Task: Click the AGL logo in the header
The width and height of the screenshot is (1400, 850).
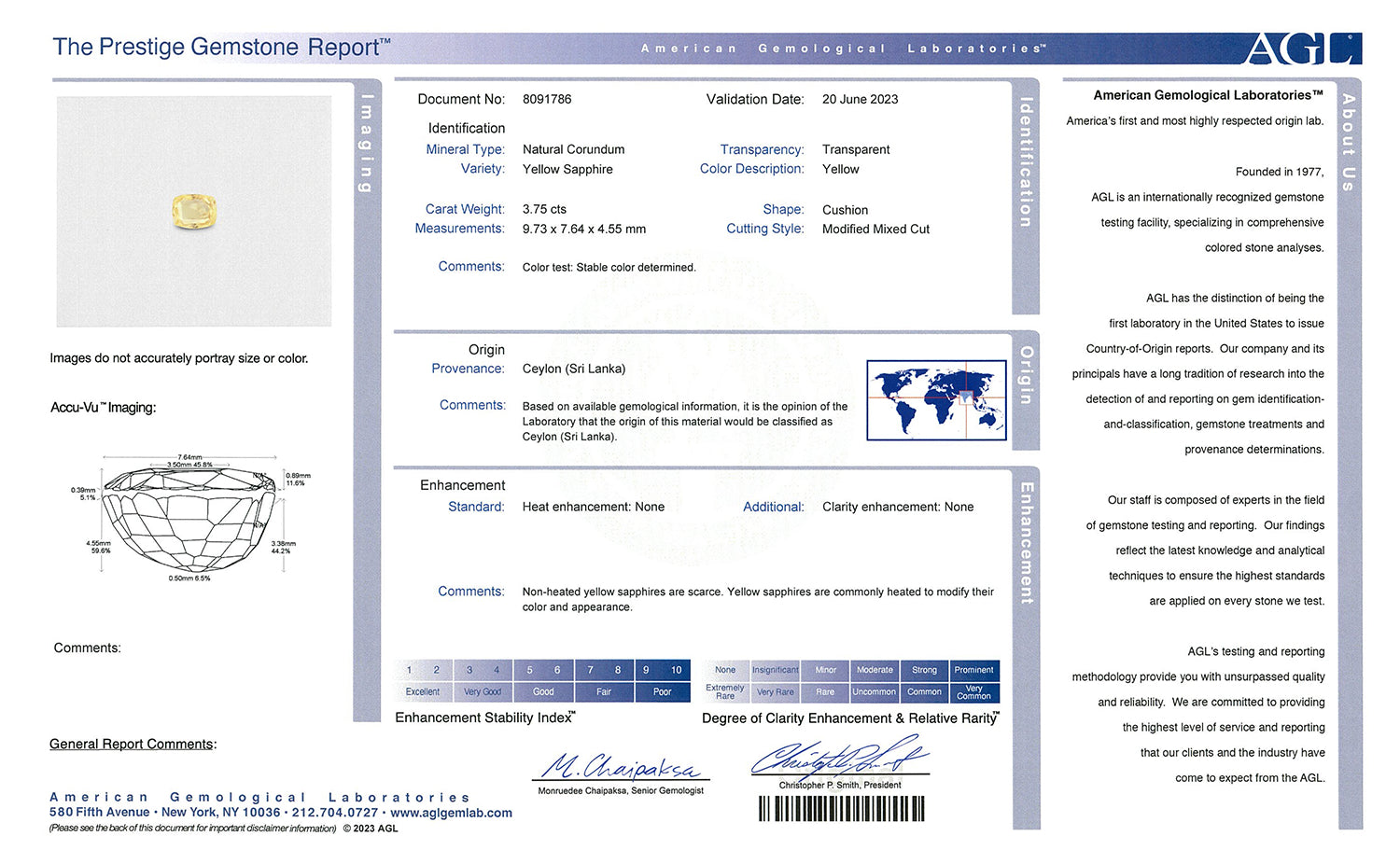Action: [x=1301, y=49]
